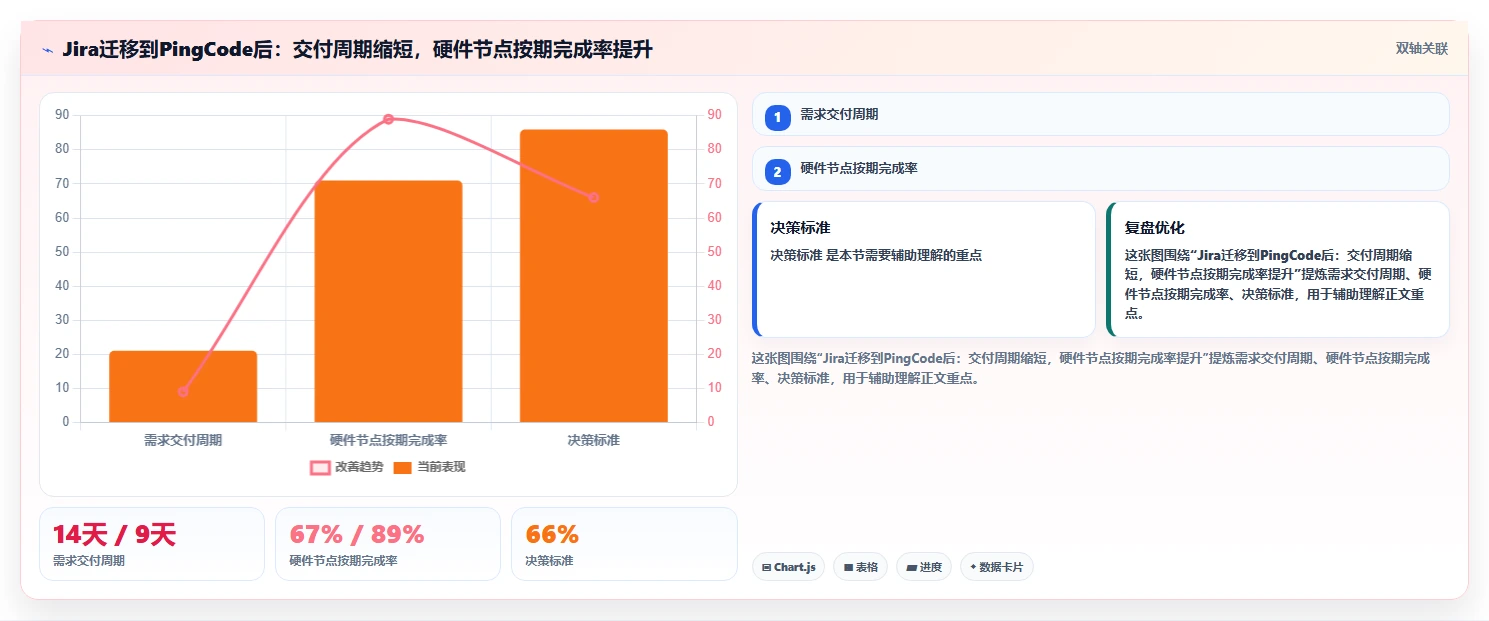
Task: Toggle the 当前表现 legend swatch
Action: pos(403,467)
